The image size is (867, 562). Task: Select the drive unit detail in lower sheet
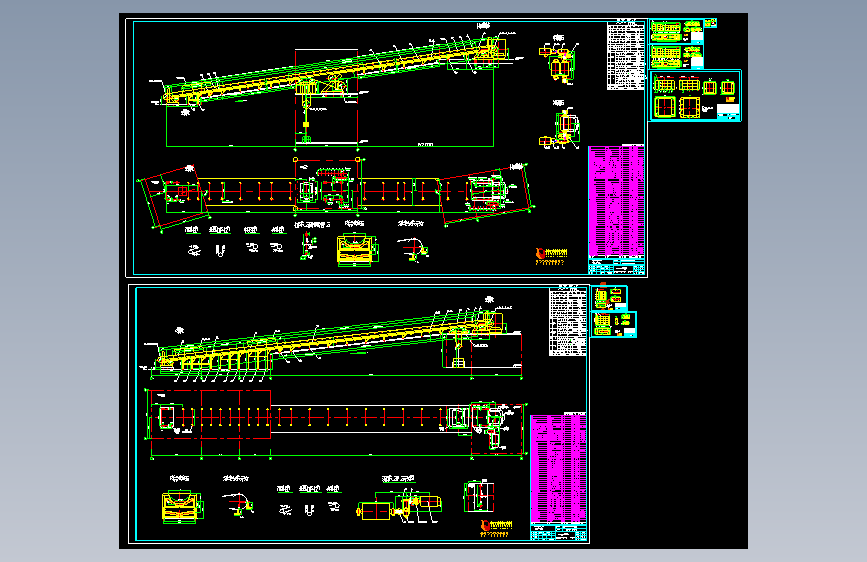tap(400, 506)
